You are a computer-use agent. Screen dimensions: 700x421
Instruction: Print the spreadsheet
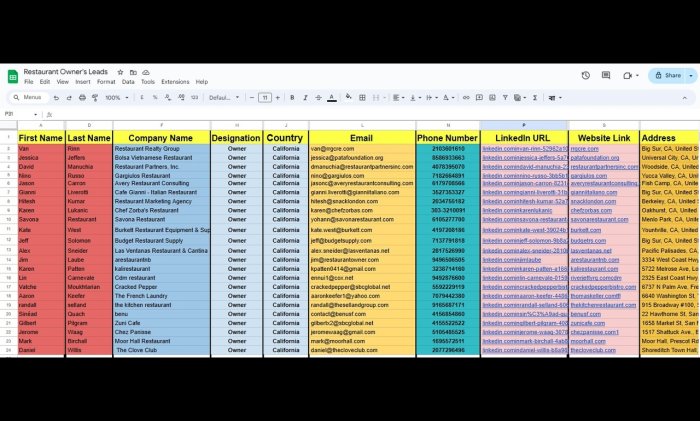point(82,97)
